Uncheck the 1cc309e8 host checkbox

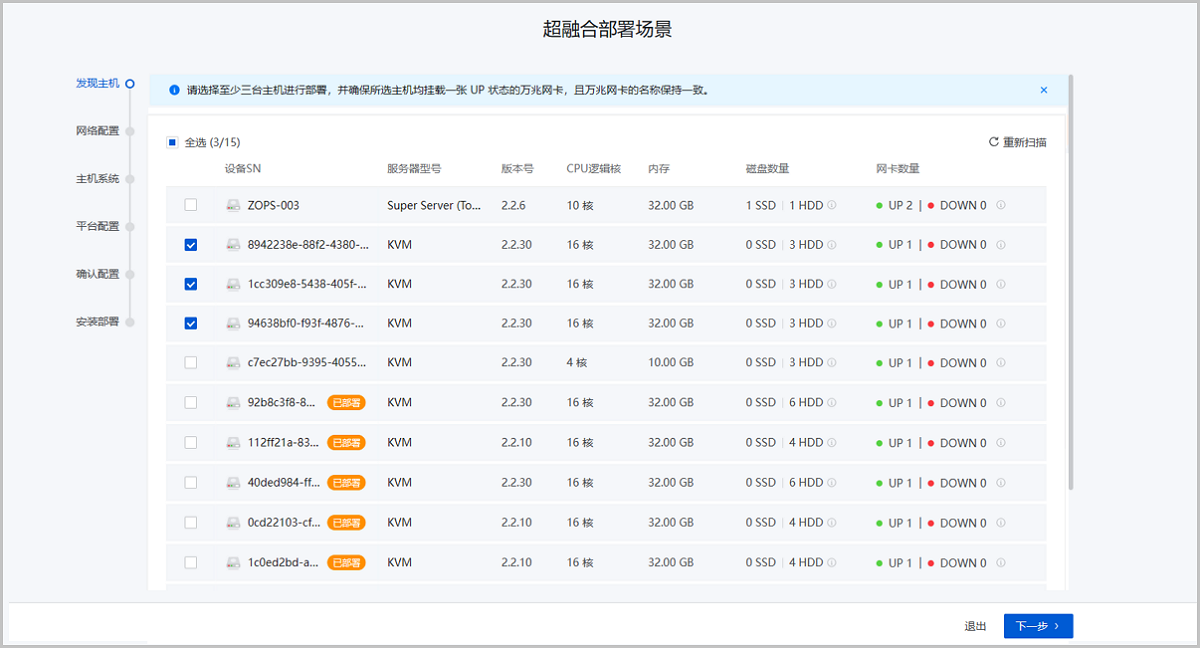[191, 284]
